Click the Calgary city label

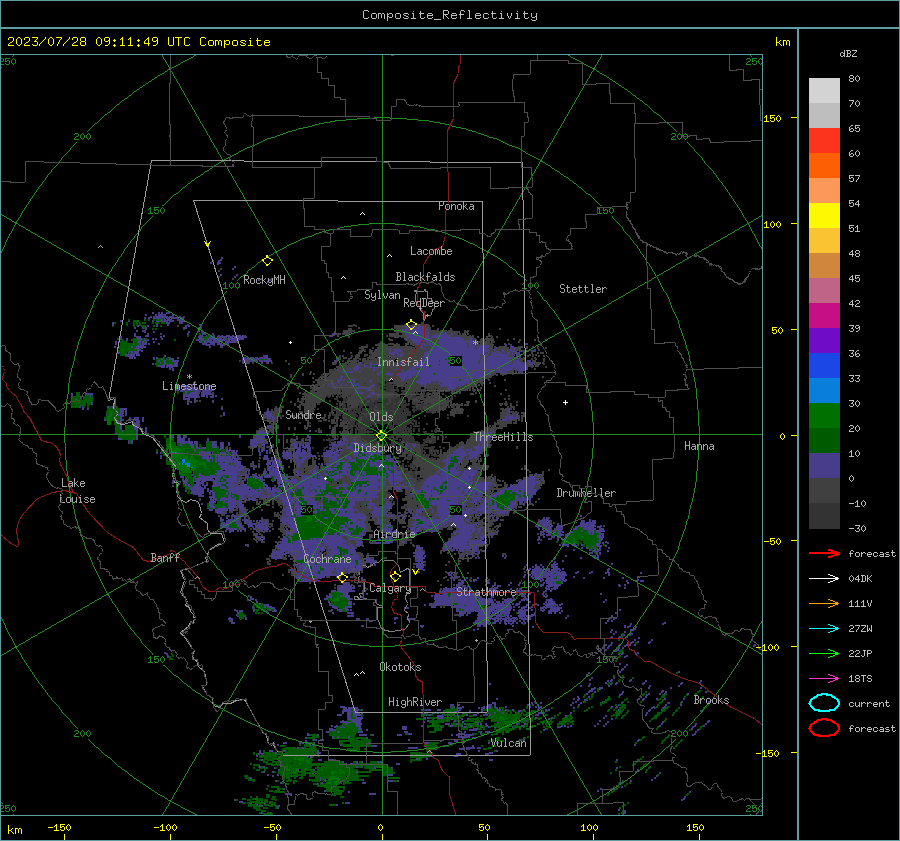click(390, 588)
